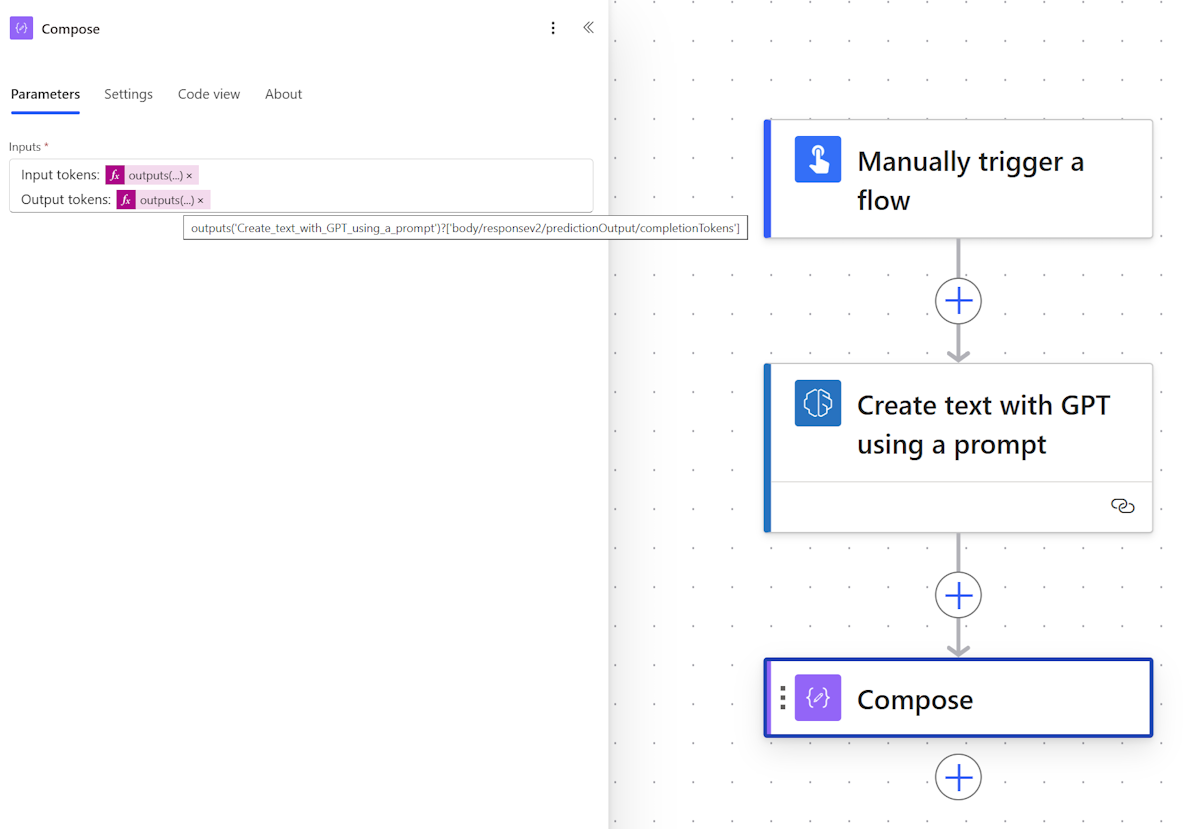Remove the Output tokens expression chip
The image size is (1194, 829).
(x=201, y=201)
